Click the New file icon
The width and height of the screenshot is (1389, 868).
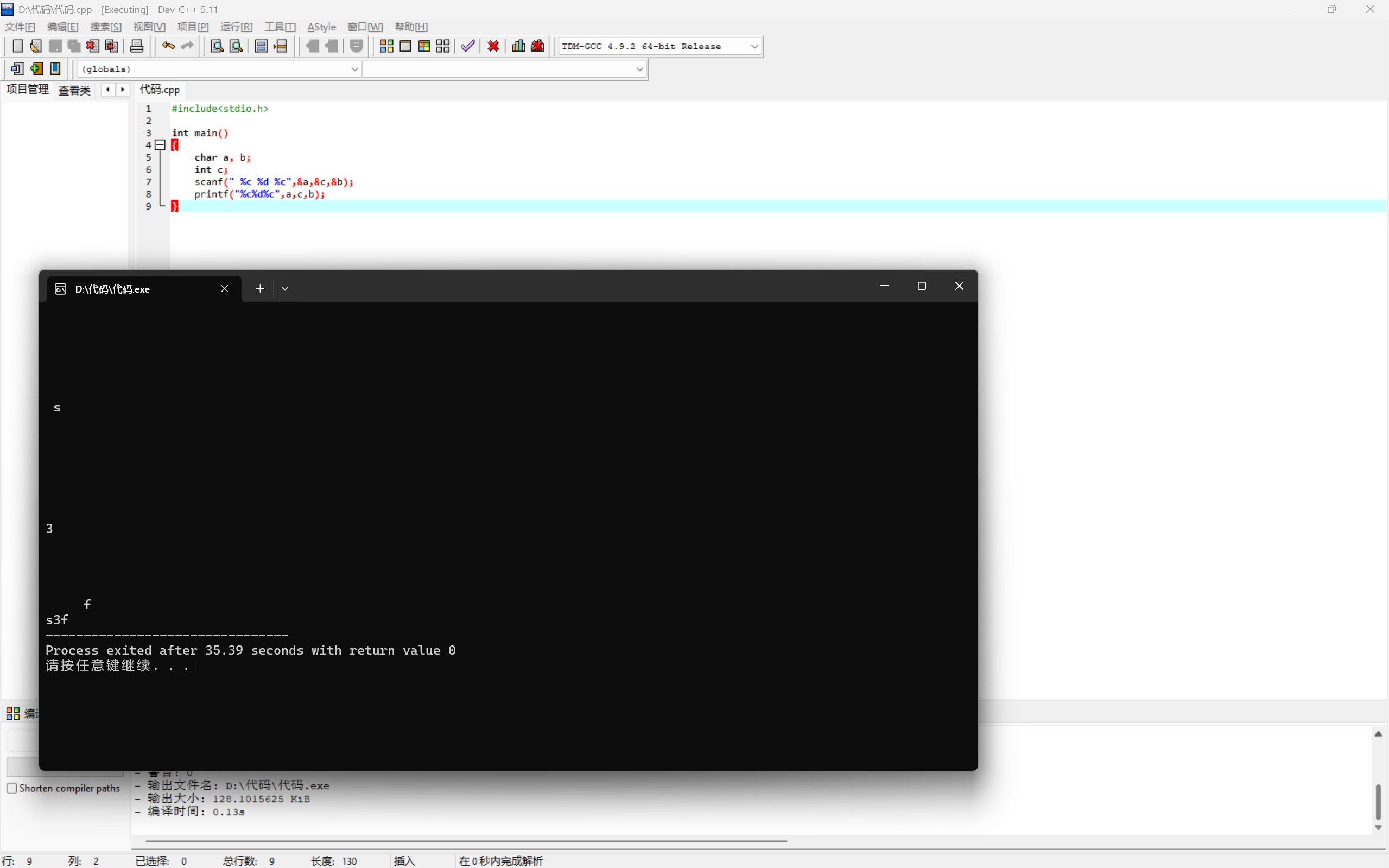17,46
